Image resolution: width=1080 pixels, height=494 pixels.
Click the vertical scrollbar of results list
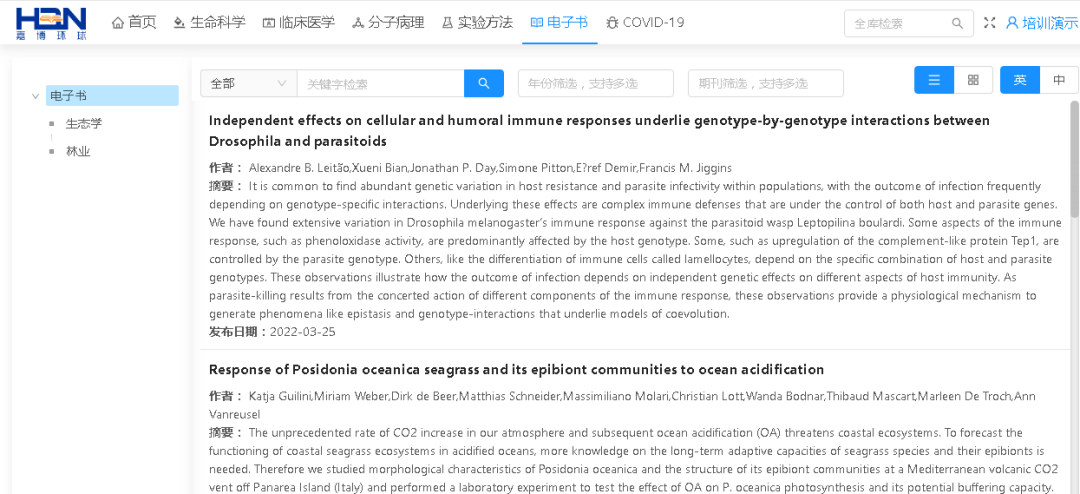pos(1074,160)
